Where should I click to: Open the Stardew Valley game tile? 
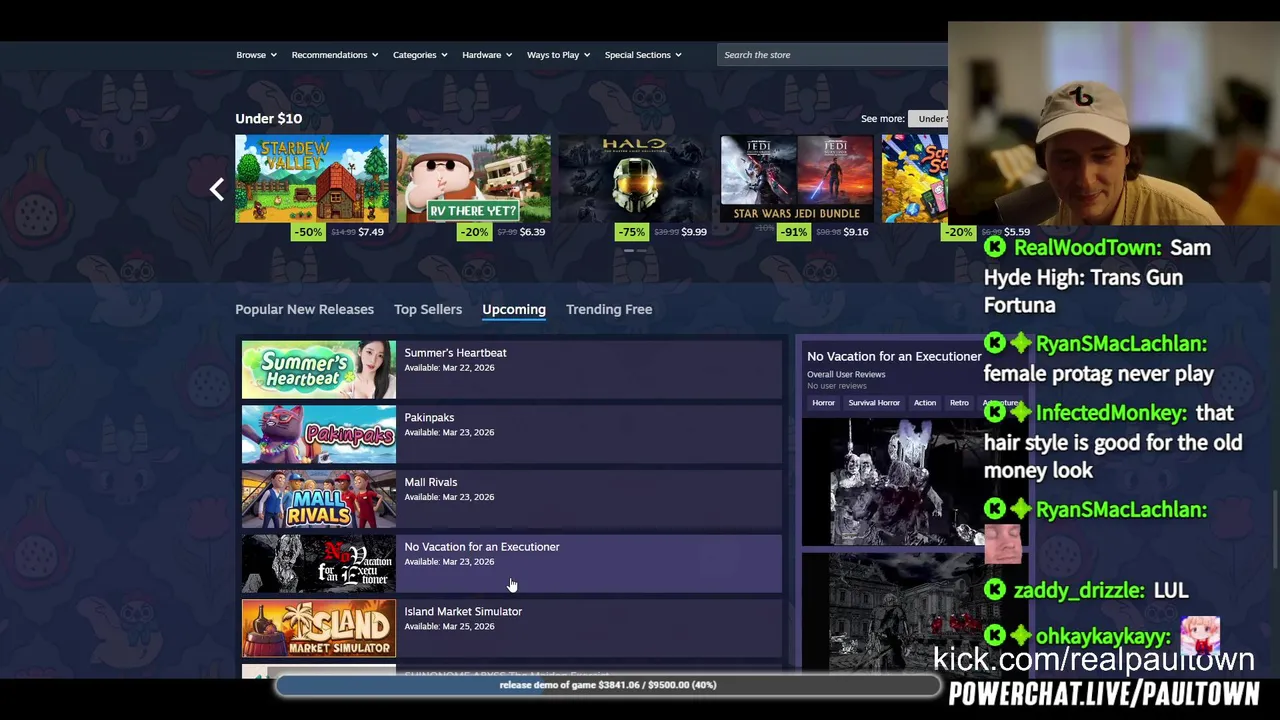312,178
